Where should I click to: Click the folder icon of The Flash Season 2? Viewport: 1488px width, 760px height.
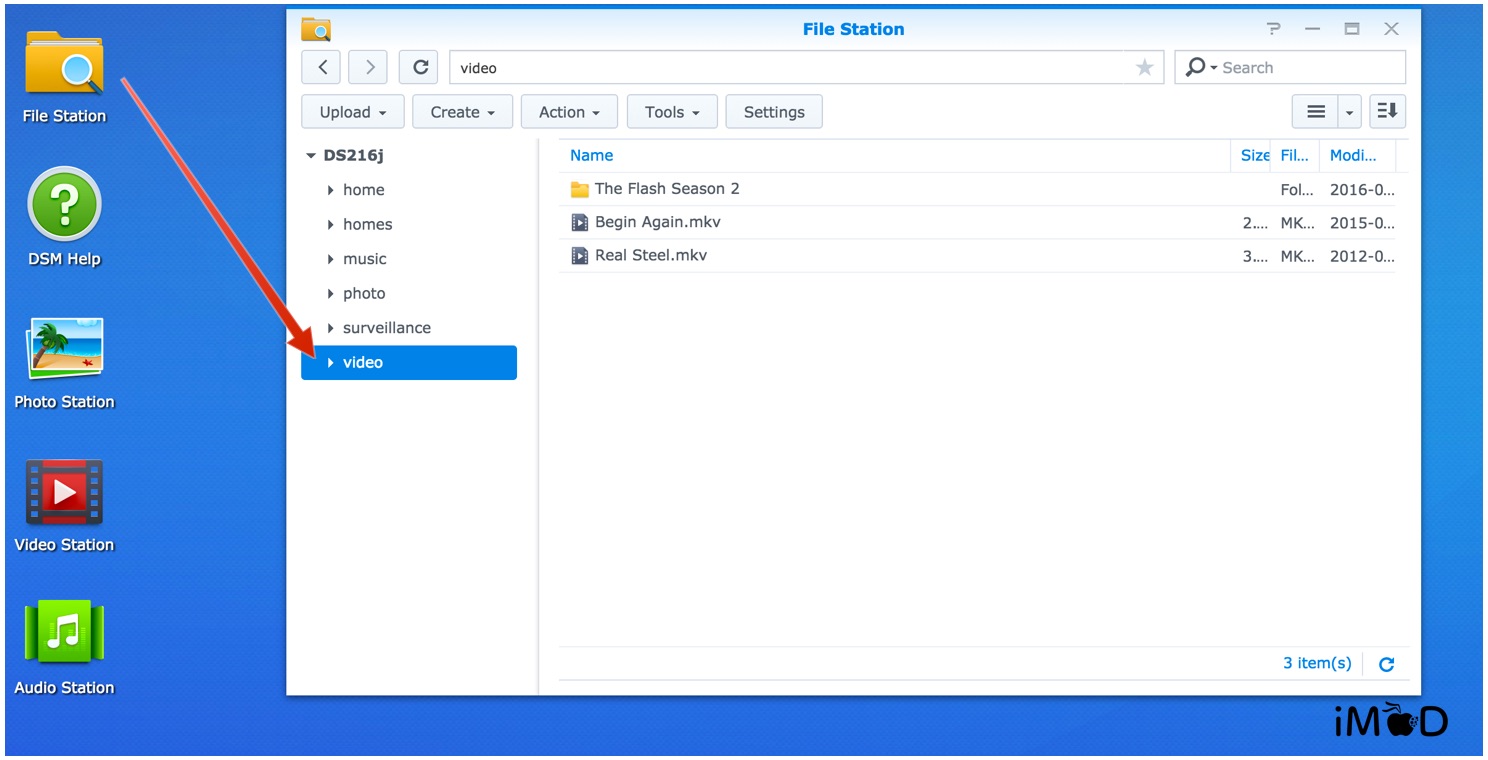pyautogui.click(x=579, y=189)
